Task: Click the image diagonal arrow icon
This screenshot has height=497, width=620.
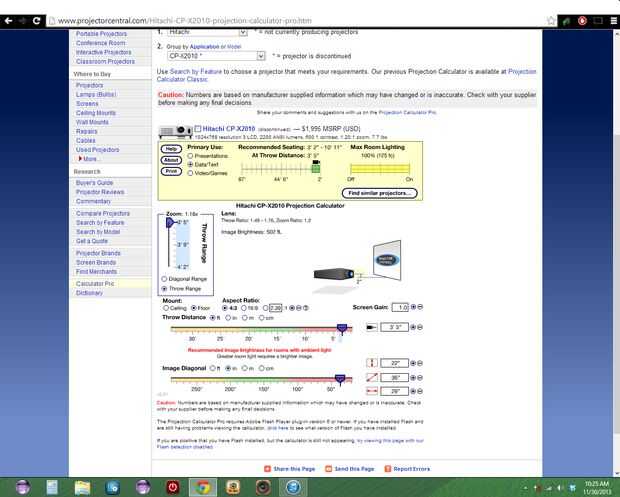Action: 372,378
